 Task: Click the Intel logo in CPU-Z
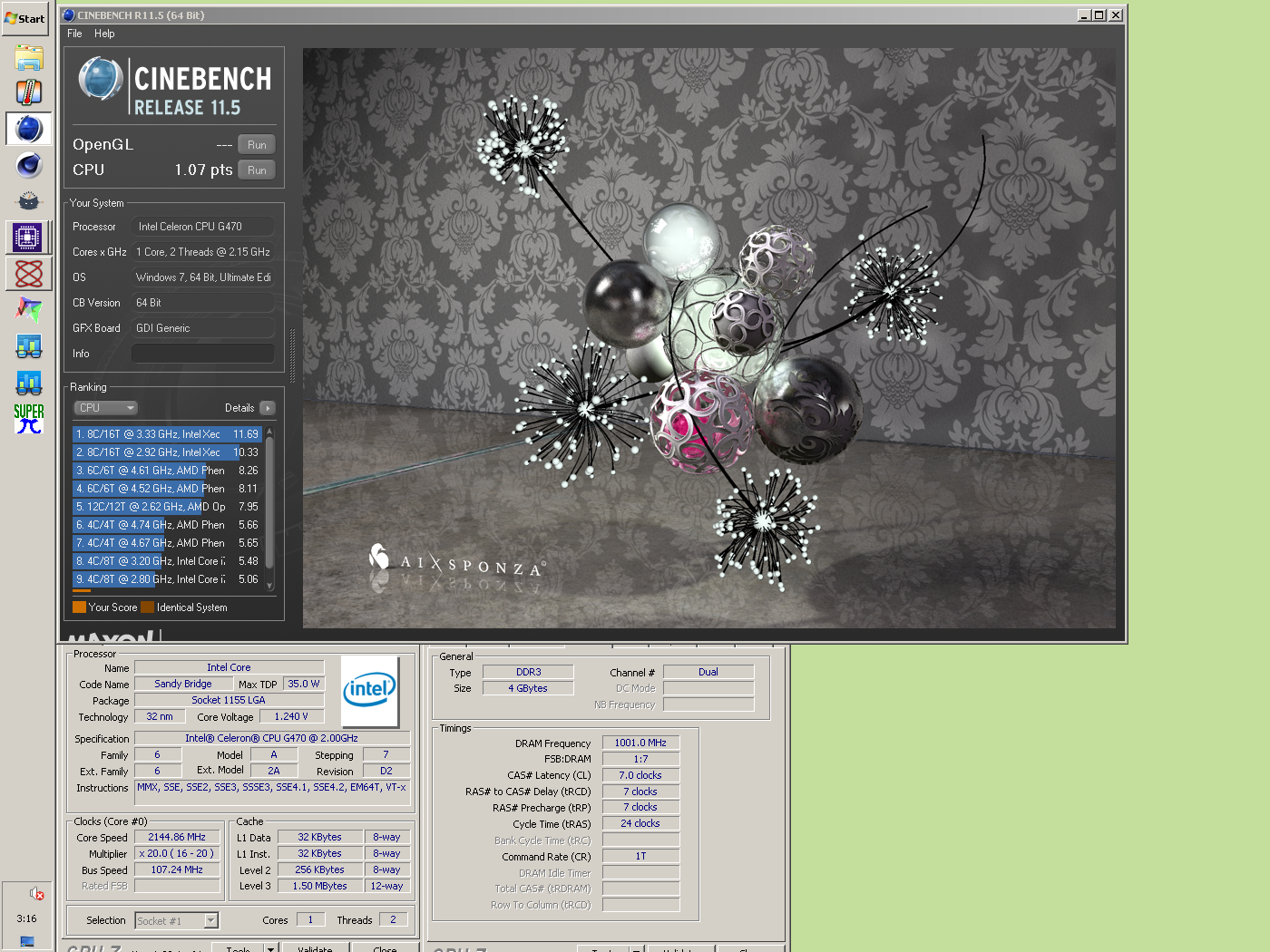(369, 691)
